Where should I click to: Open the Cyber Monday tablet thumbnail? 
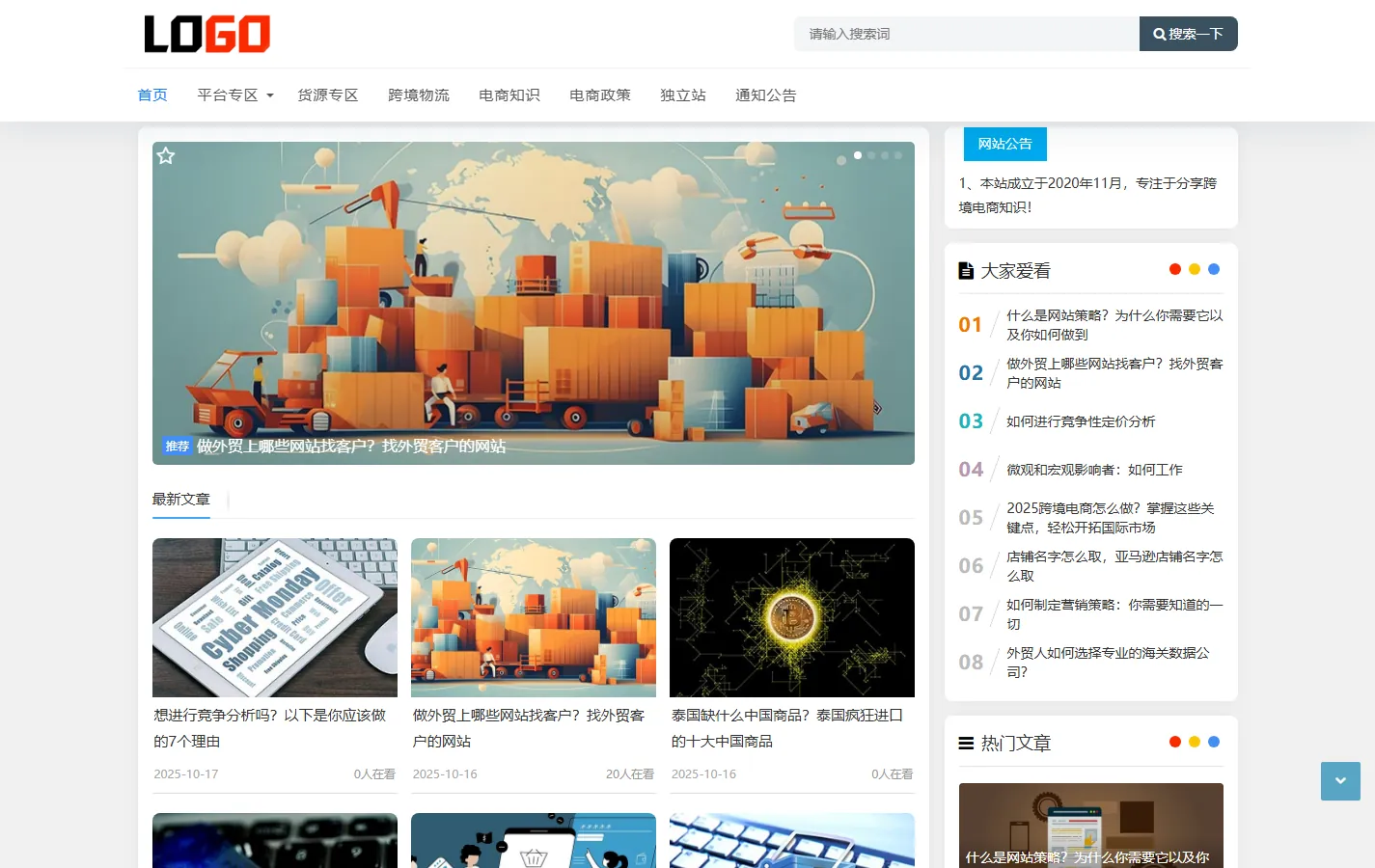[275, 617]
